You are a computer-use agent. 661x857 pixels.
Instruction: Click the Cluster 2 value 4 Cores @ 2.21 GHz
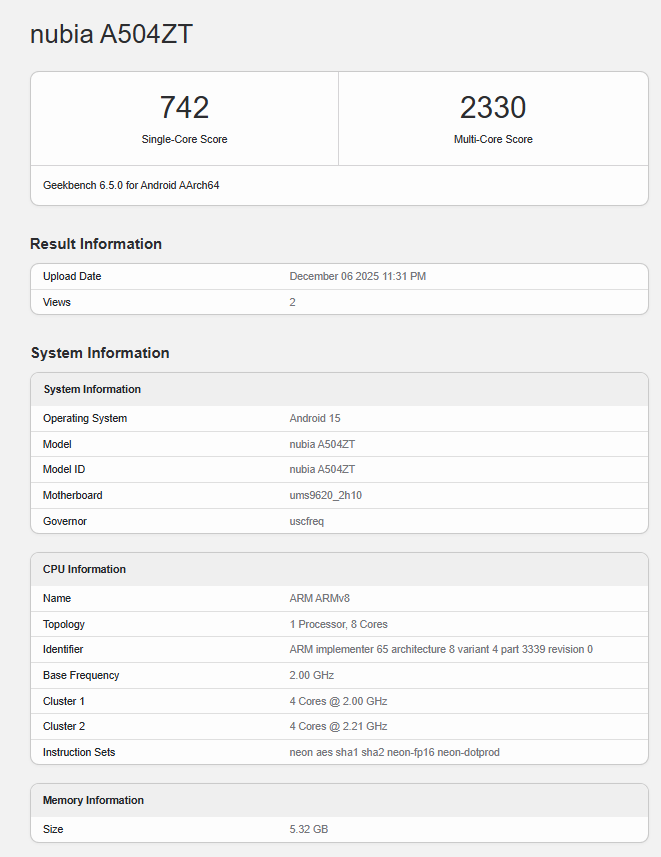pos(338,726)
